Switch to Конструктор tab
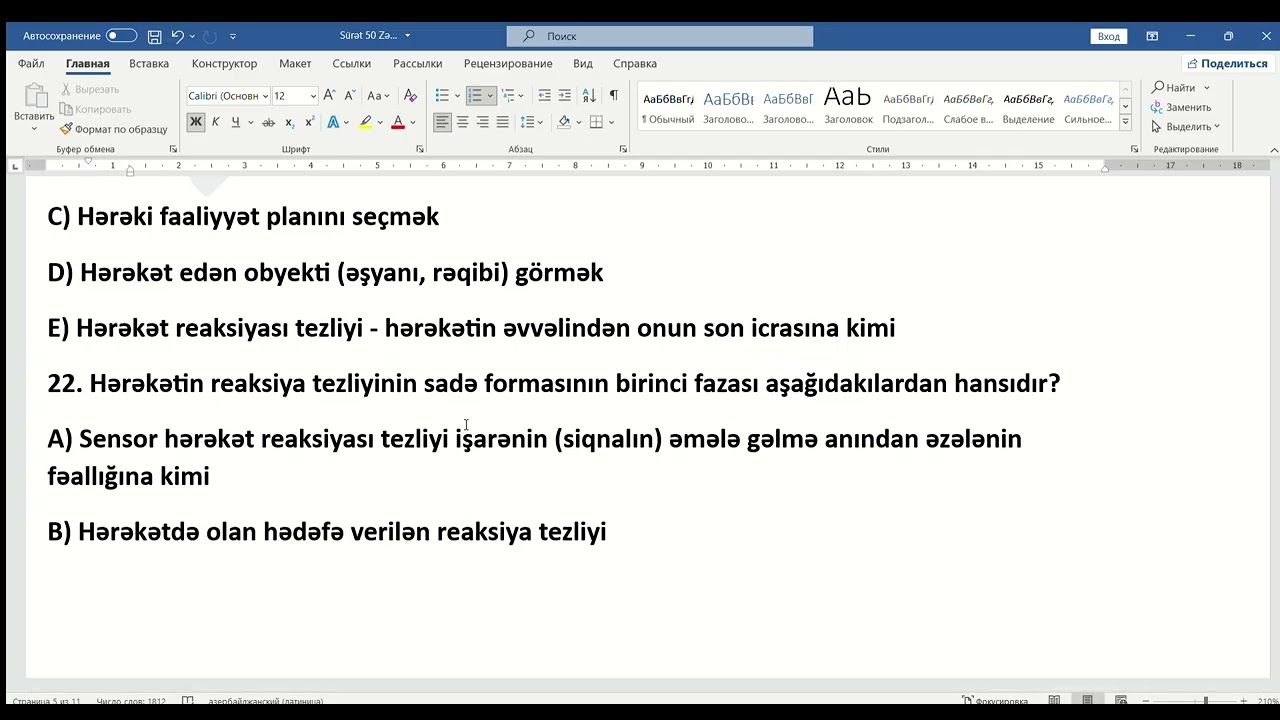 [x=224, y=64]
